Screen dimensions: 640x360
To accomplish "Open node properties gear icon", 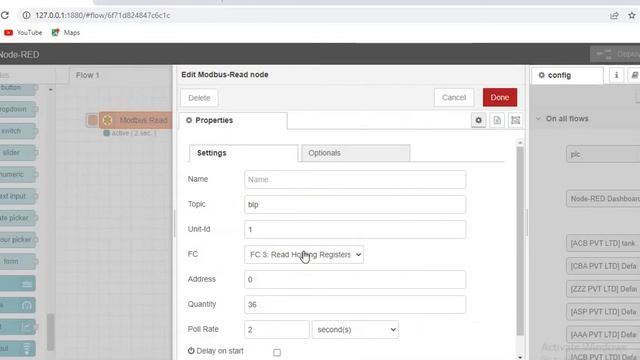I will click(478, 120).
